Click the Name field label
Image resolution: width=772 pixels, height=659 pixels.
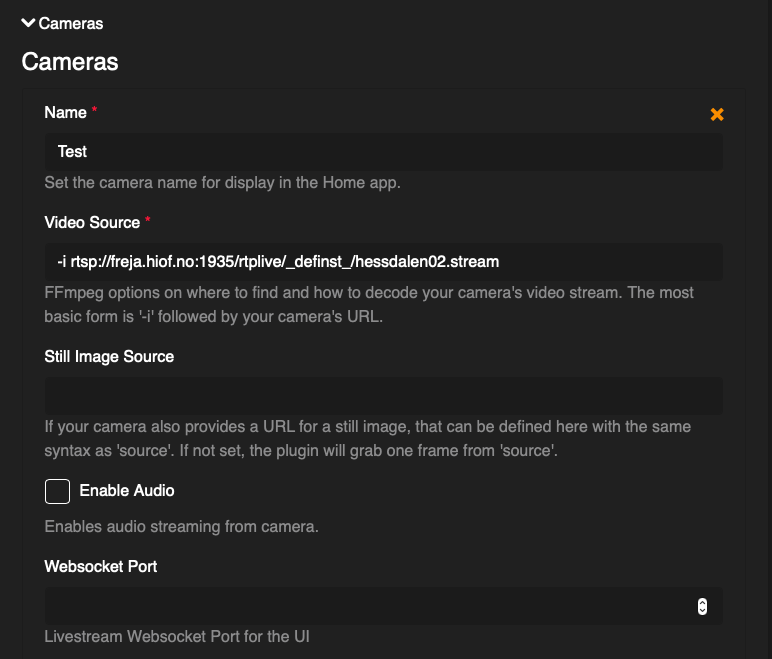coord(65,113)
